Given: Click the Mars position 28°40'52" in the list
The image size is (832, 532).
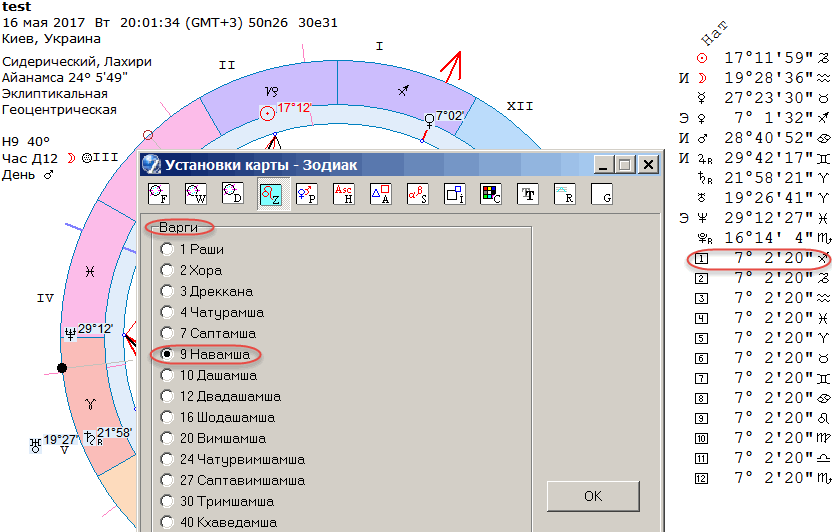Looking at the screenshot, I should [x=768, y=138].
